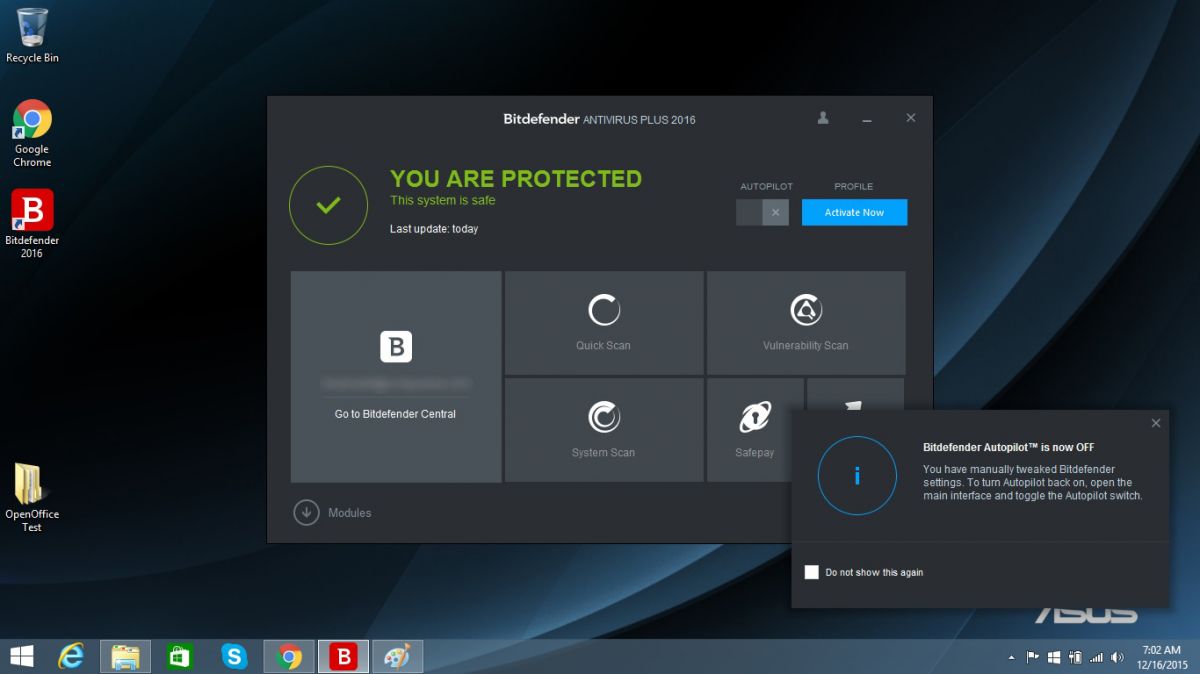The image size is (1200, 674).
Task: Open the Windows Start menu
Action: click(x=20, y=657)
